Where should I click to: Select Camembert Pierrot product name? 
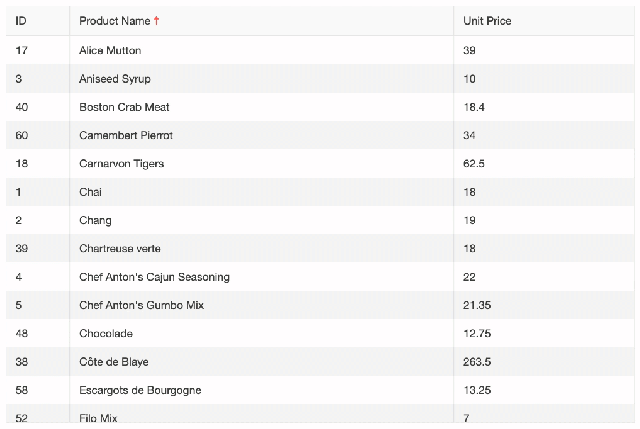126,135
